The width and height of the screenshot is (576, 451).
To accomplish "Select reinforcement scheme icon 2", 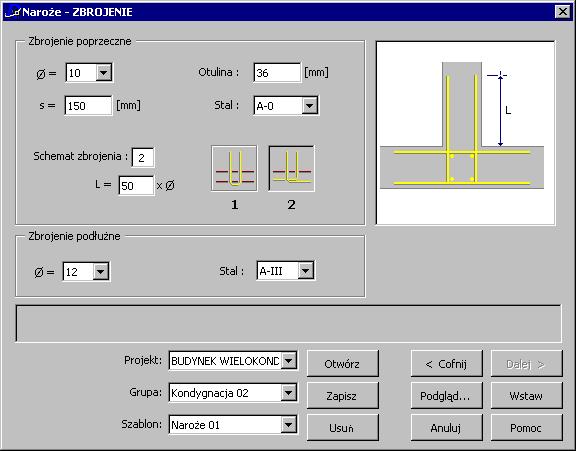I will [x=291, y=168].
